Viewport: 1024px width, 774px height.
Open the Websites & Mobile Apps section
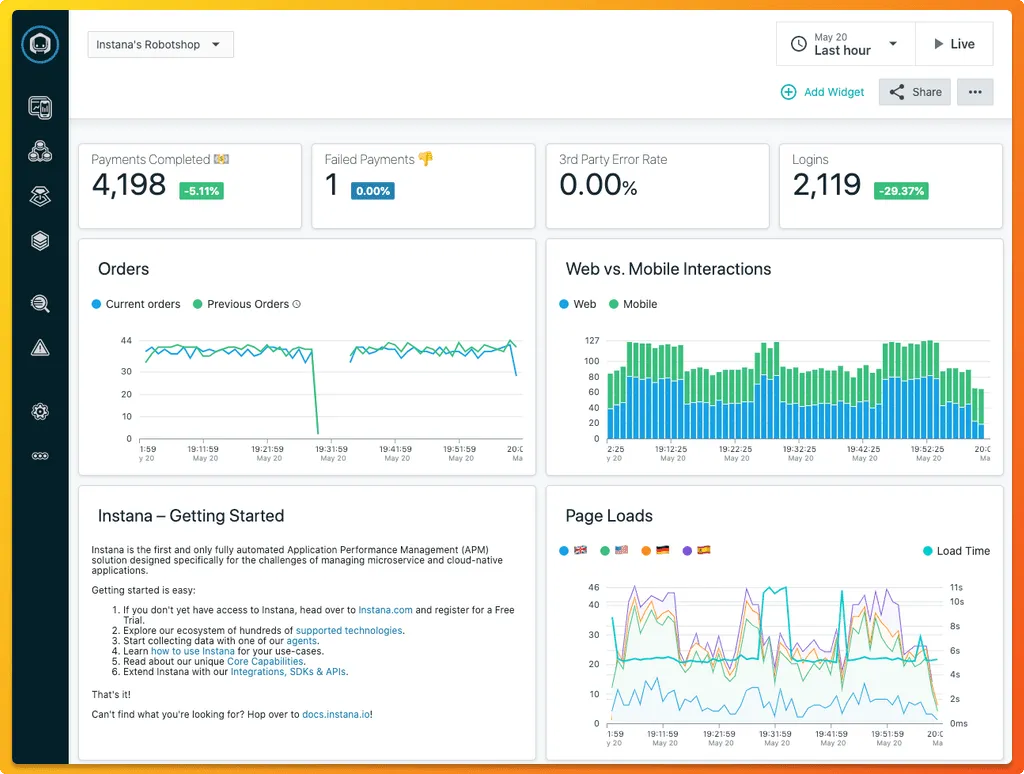tap(40, 107)
